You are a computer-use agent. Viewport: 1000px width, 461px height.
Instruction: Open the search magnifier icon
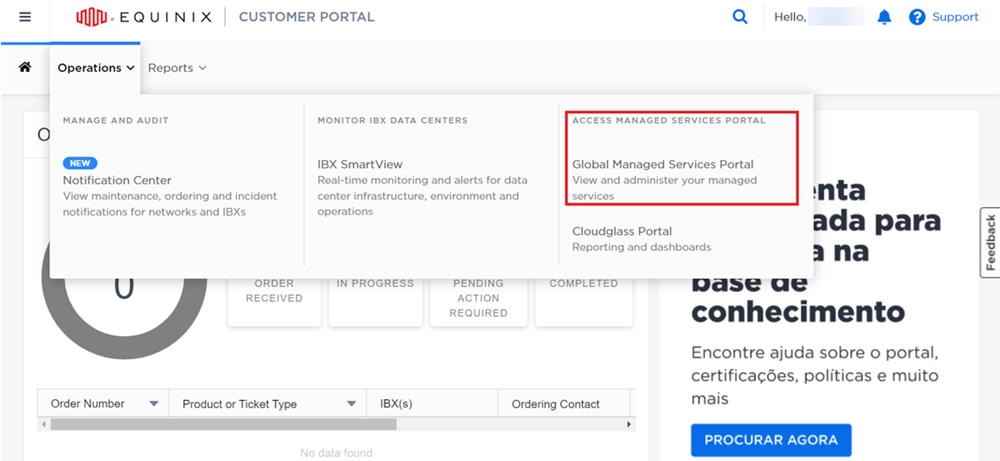click(x=740, y=17)
